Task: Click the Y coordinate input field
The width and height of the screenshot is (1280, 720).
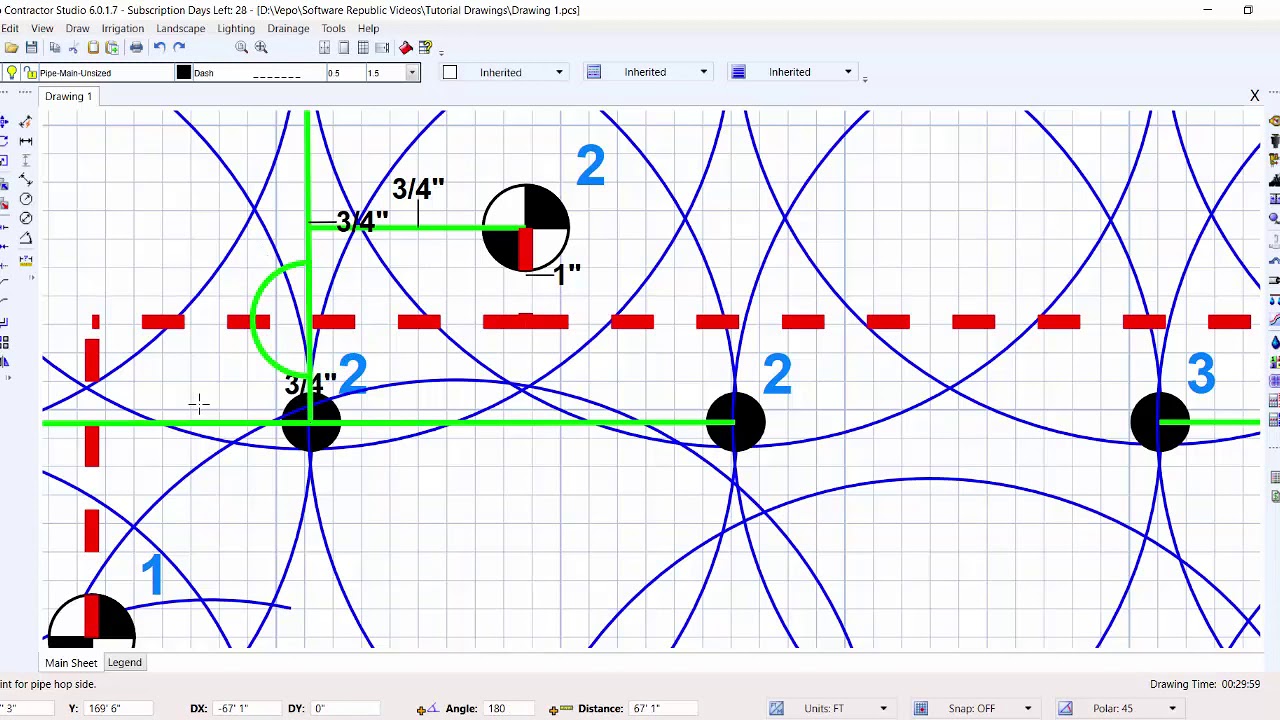Action: 118,709
